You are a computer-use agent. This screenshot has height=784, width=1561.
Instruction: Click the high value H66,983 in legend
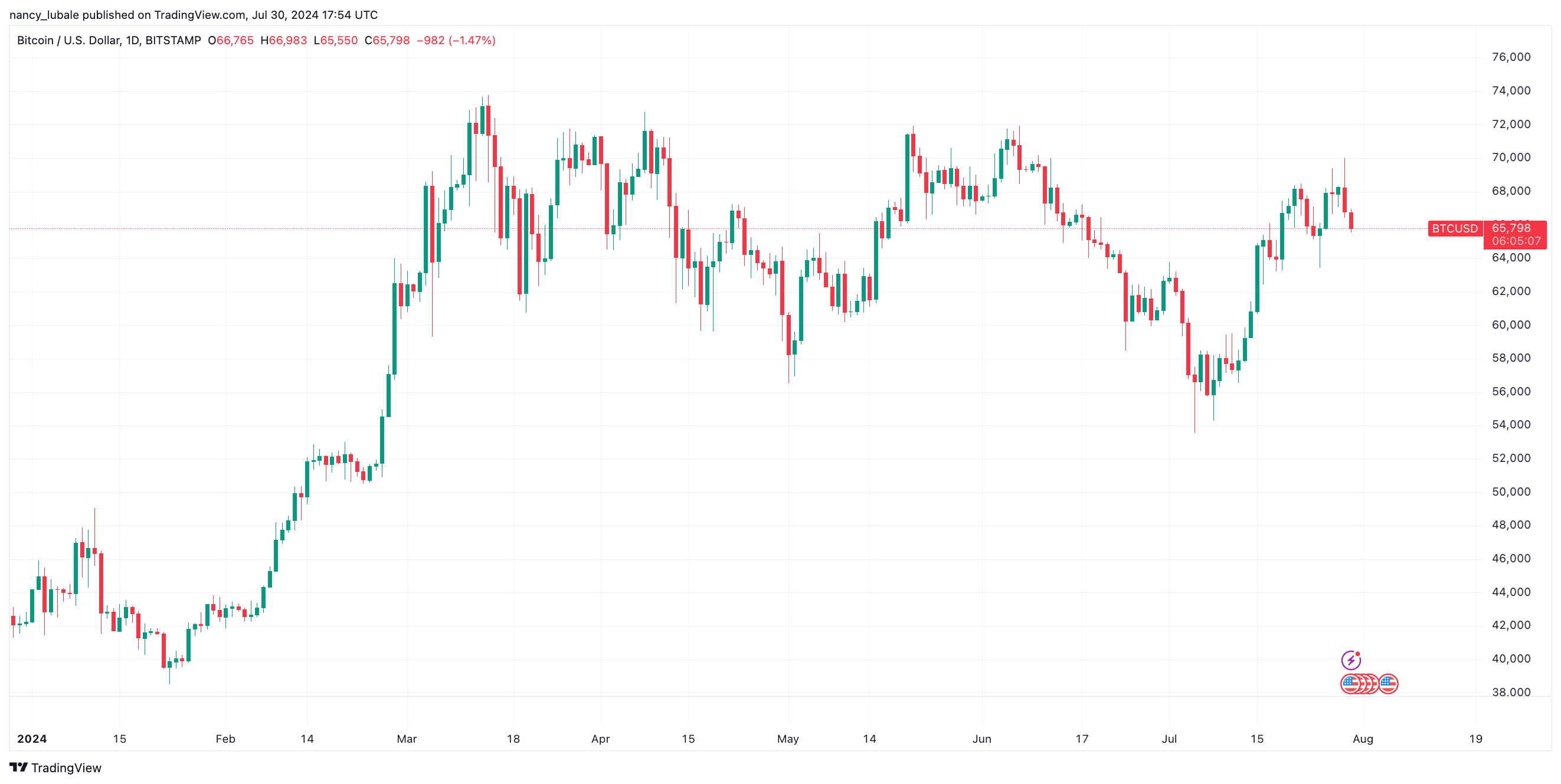pos(284,41)
